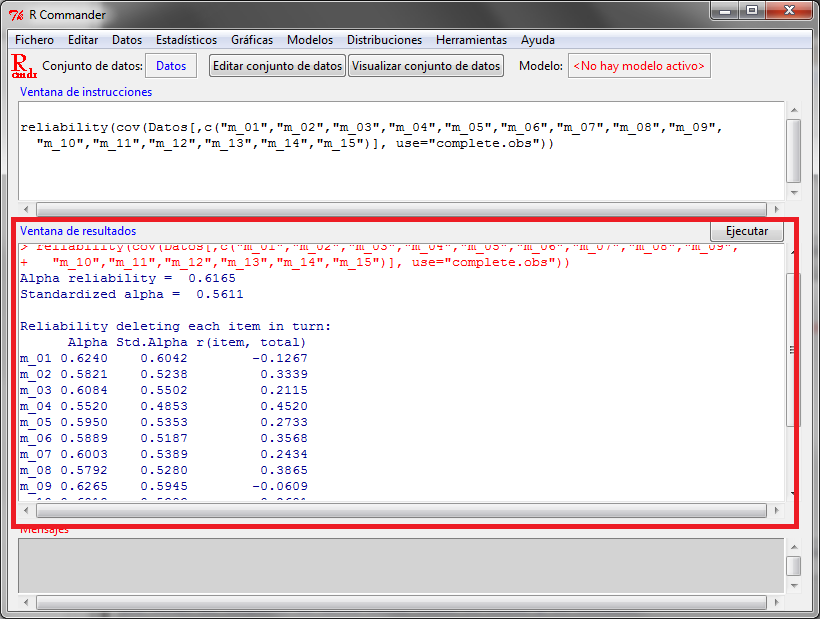The image size is (820, 619).
Task: Click inside the gray messages pane
Action: coord(401,566)
